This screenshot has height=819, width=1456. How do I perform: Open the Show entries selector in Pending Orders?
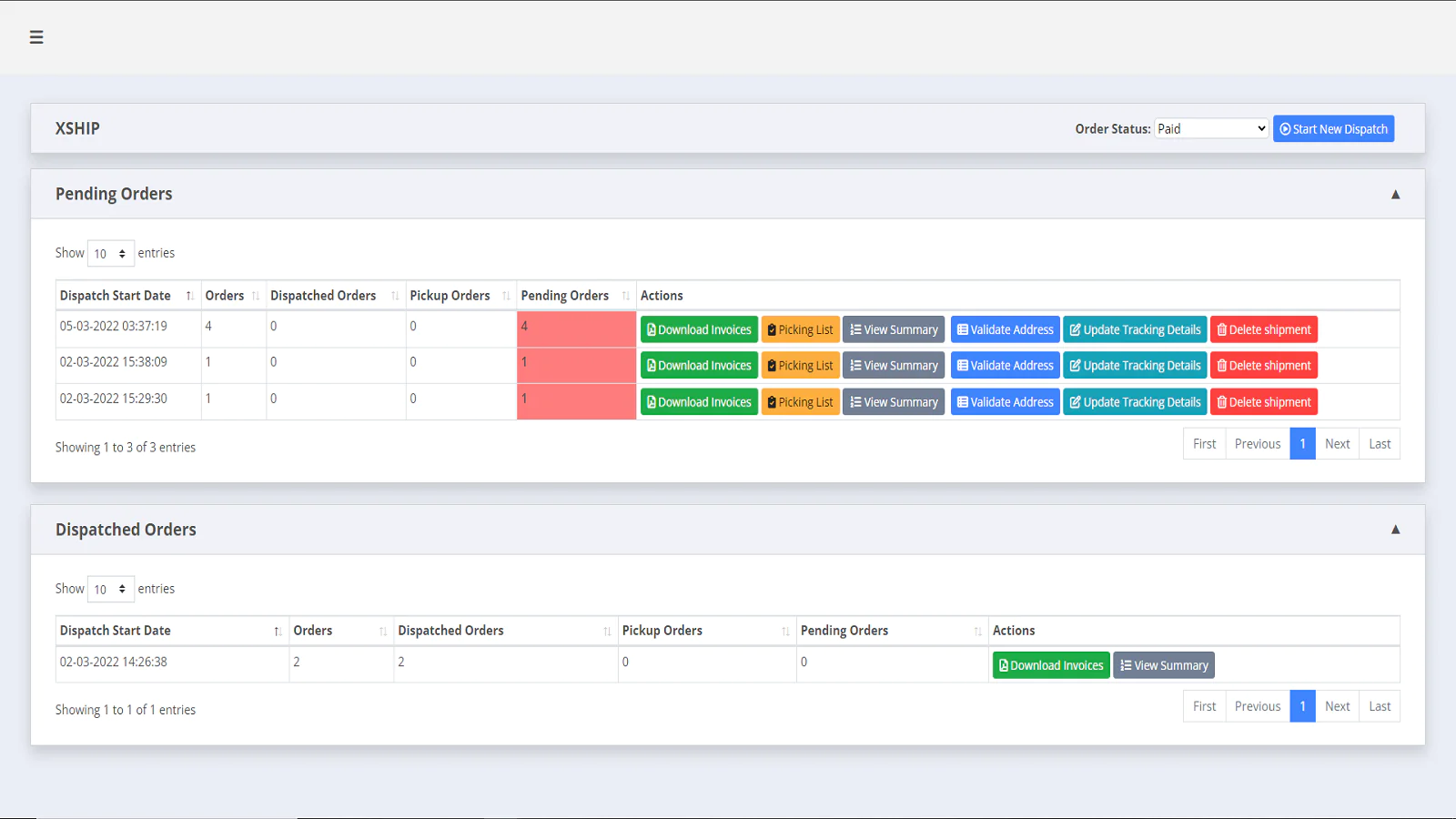click(110, 253)
